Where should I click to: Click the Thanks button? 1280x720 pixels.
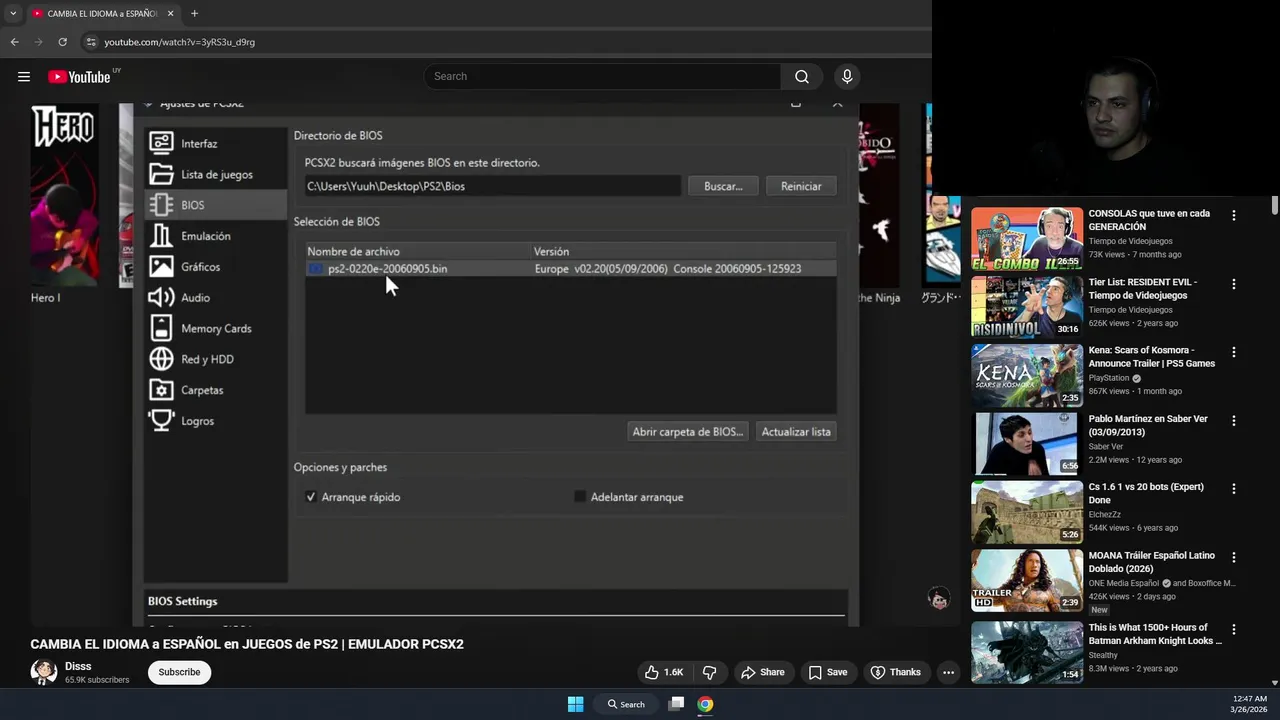(x=895, y=672)
